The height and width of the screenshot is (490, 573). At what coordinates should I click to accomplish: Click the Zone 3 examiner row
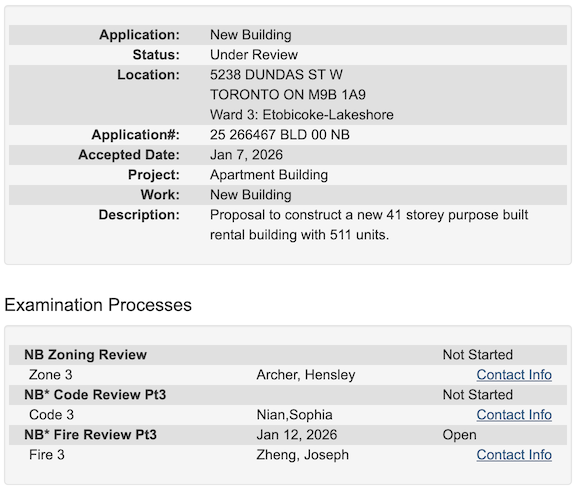(288, 375)
